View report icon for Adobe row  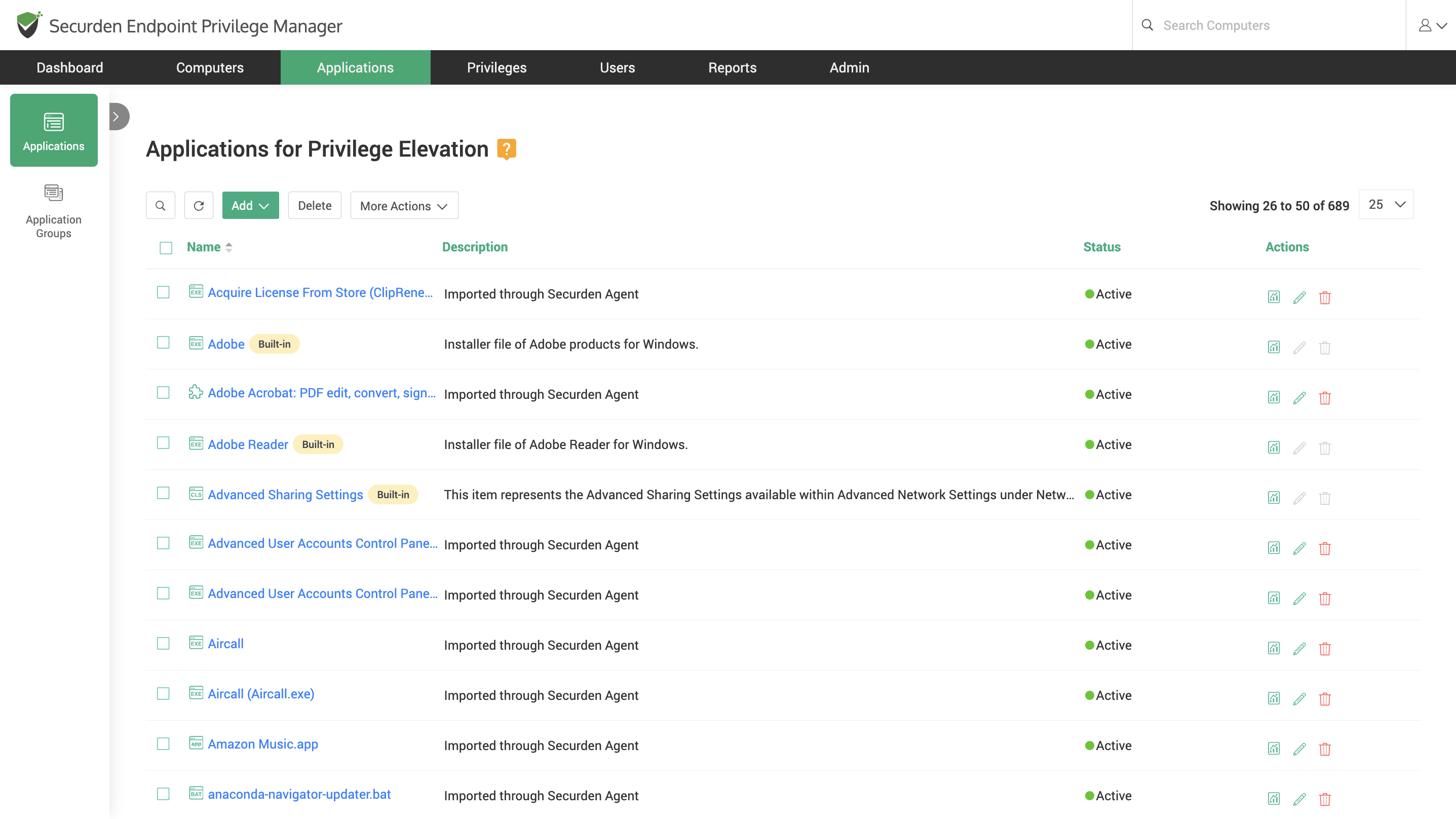tap(1274, 347)
